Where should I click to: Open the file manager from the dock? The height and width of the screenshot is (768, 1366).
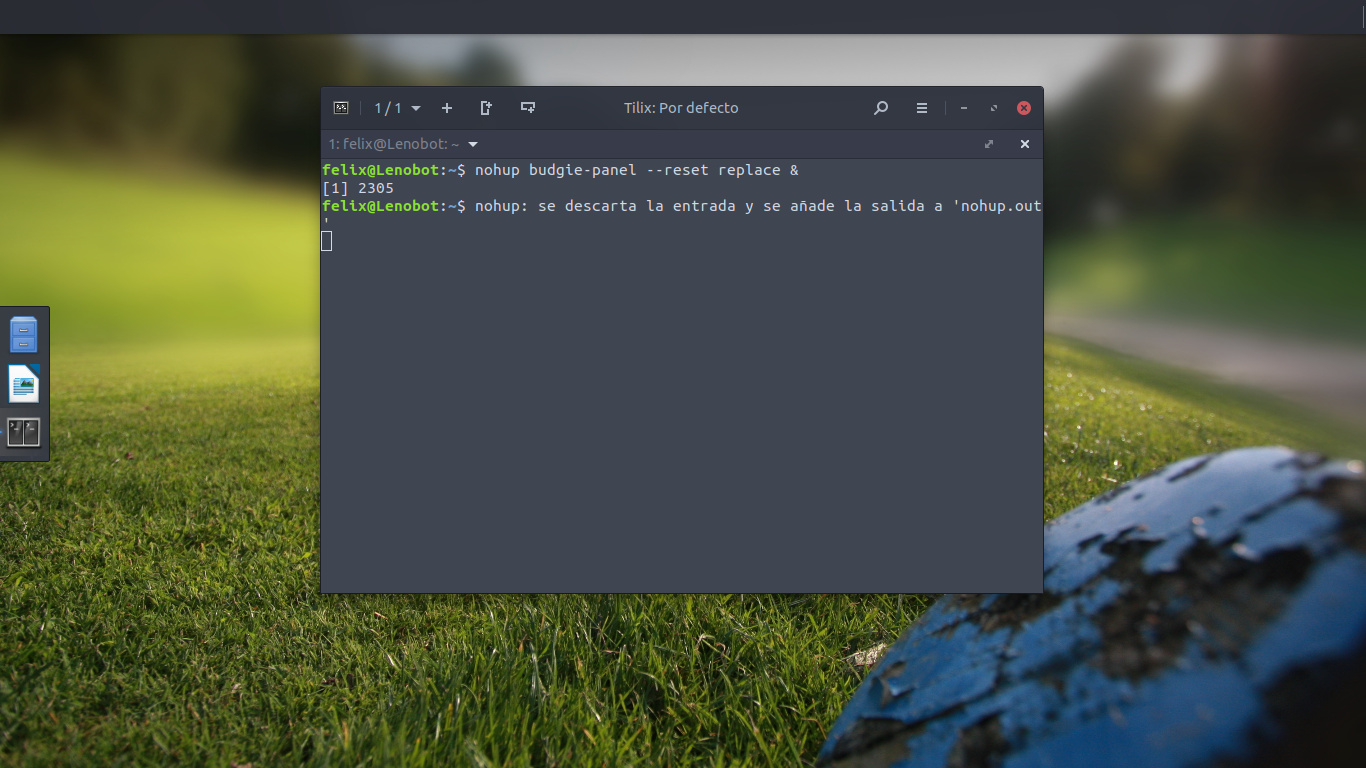tap(23, 335)
